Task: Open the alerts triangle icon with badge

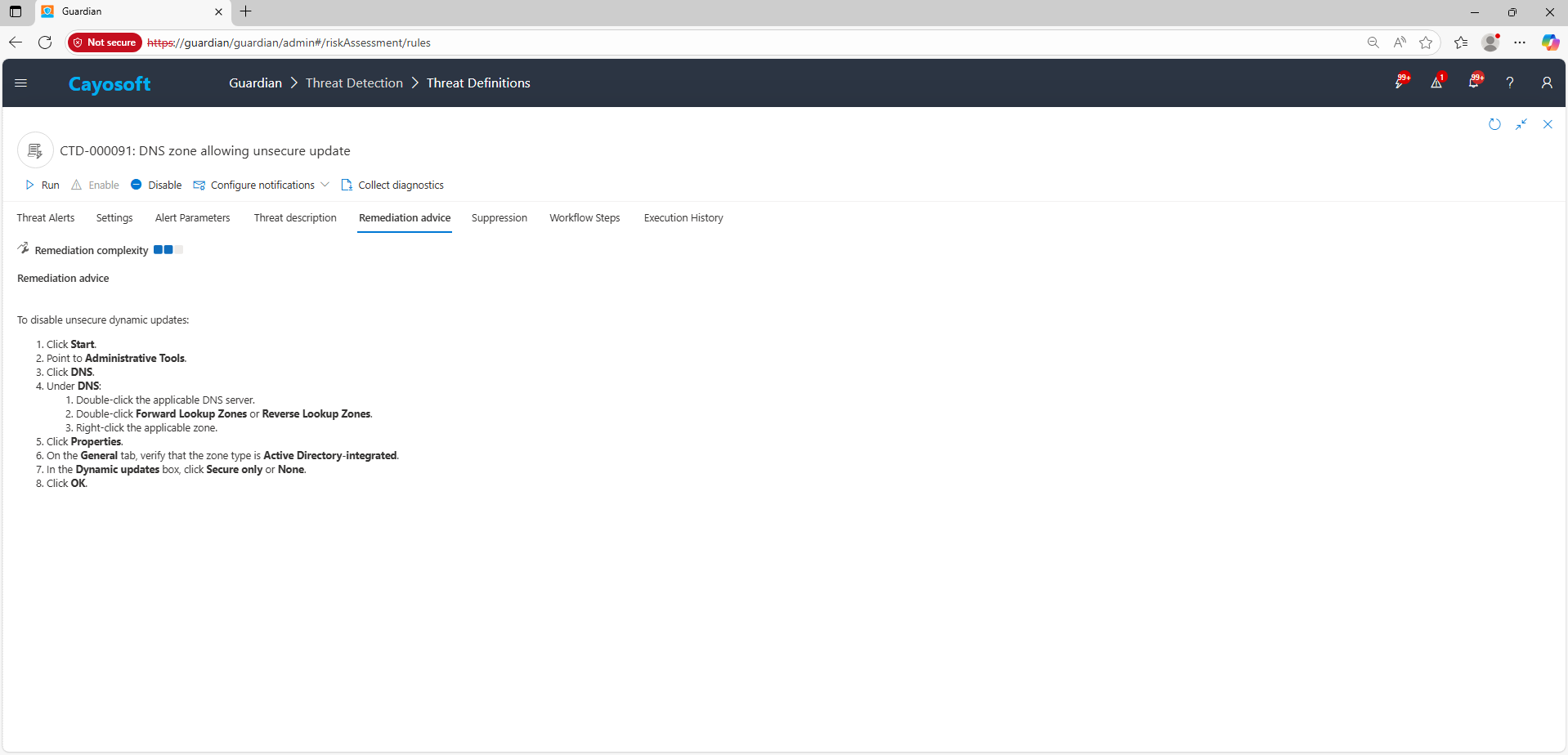Action: 1436,83
